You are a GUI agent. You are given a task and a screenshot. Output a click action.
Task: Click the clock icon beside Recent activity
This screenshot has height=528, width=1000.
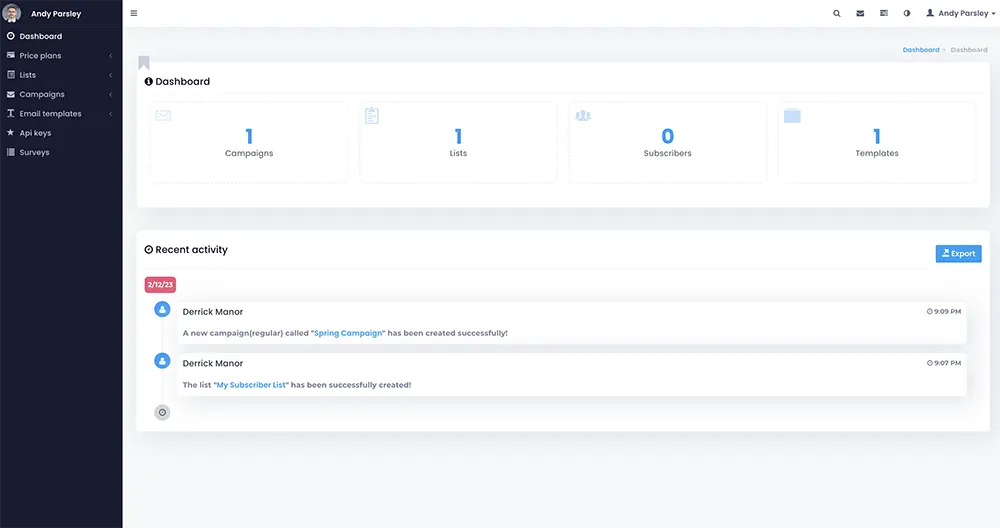click(x=149, y=250)
